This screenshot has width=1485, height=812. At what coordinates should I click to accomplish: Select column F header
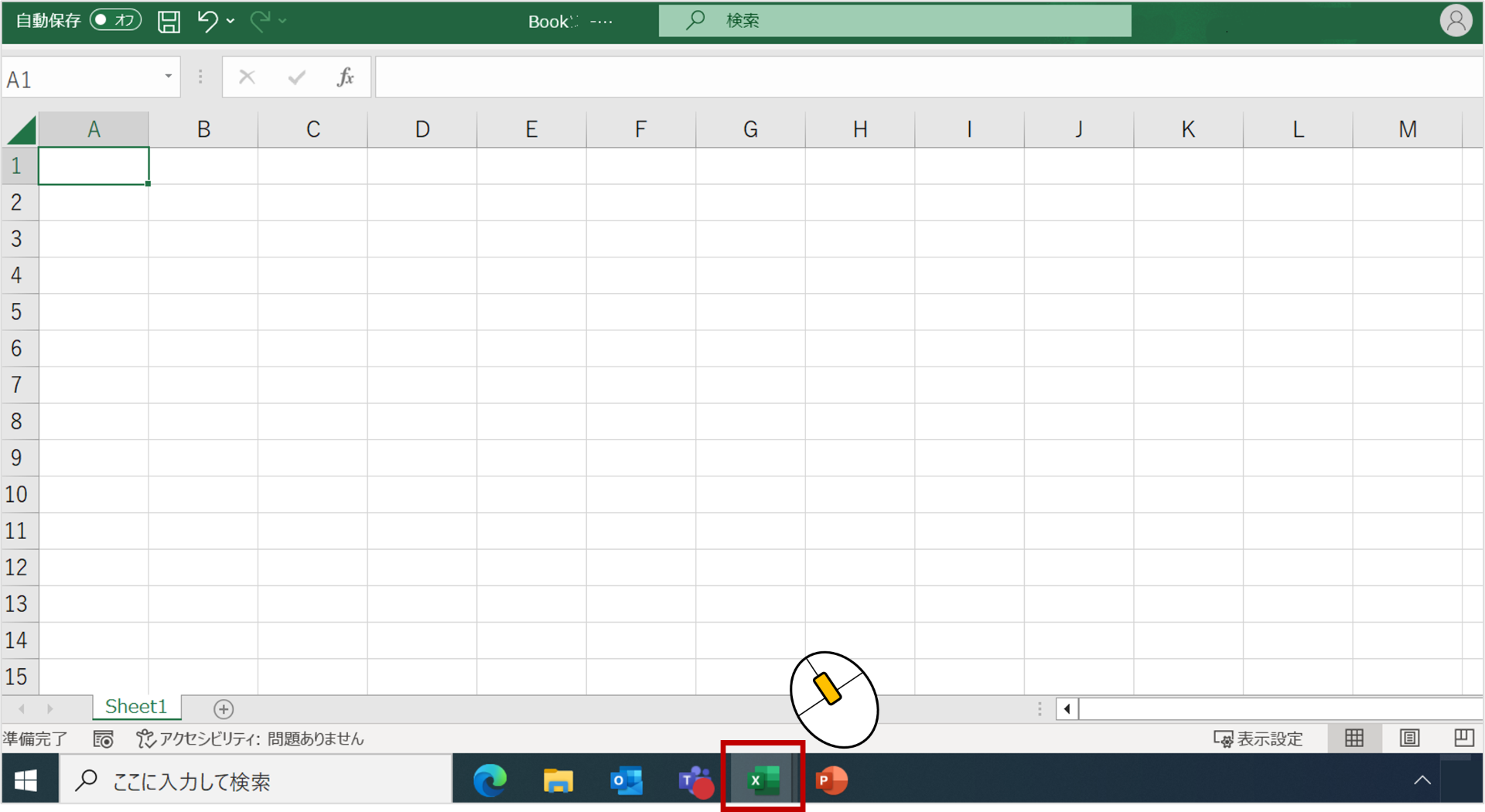[x=640, y=129]
